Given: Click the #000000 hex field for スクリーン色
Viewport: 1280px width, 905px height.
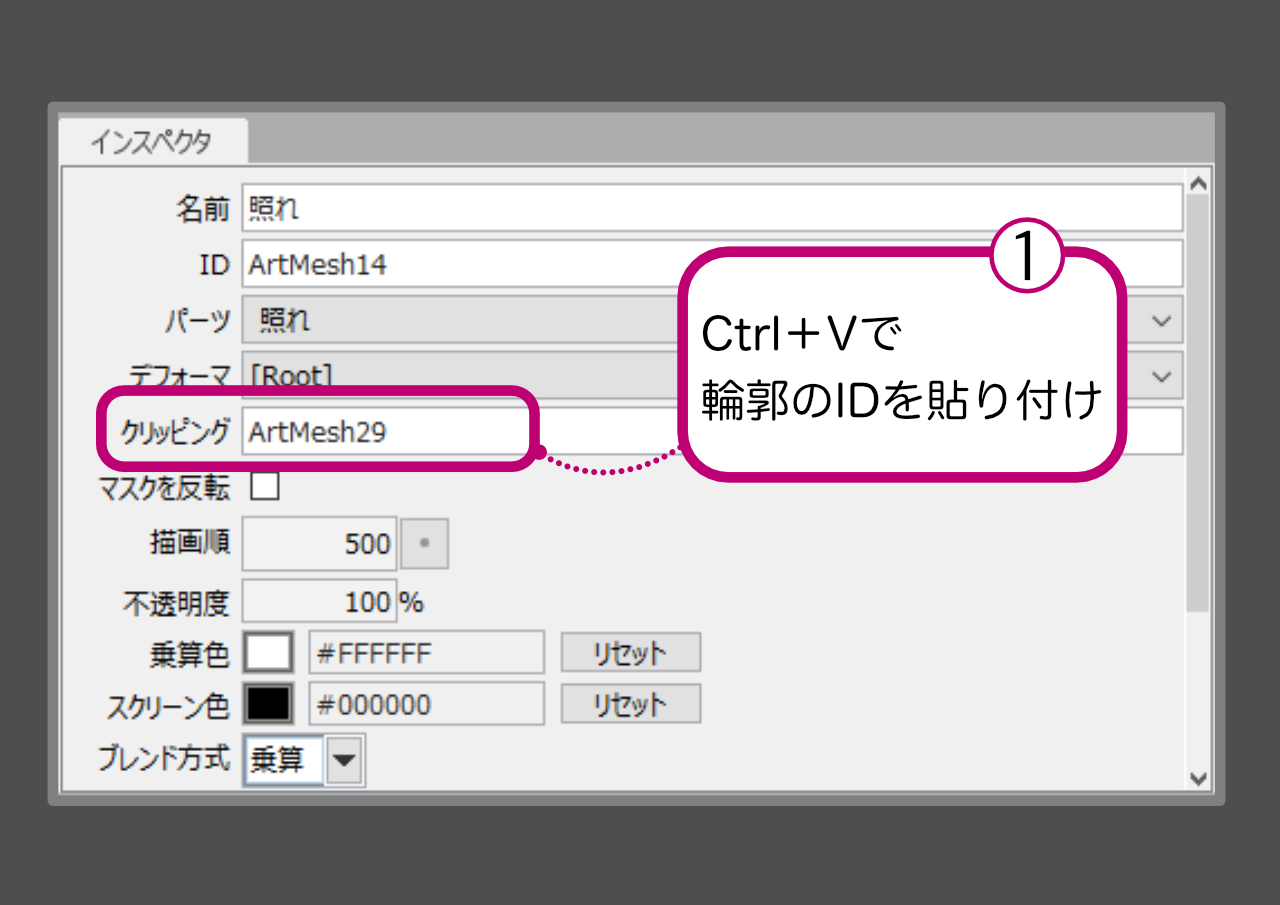Looking at the screenshot, I should 426,703.
